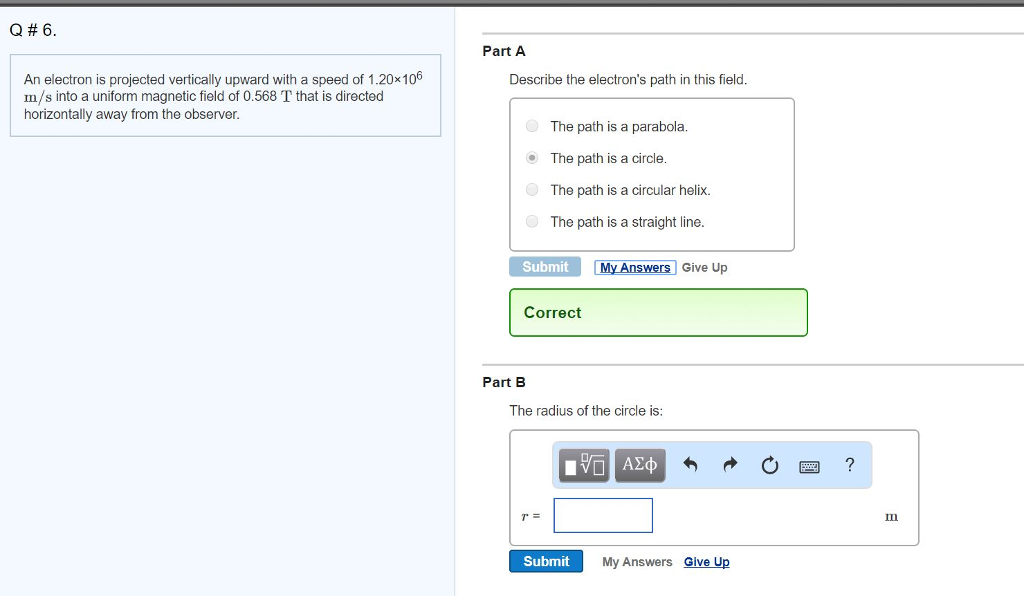Click the radius answer input field
The image size is (1024, 596).
click(x=603, y=515)
